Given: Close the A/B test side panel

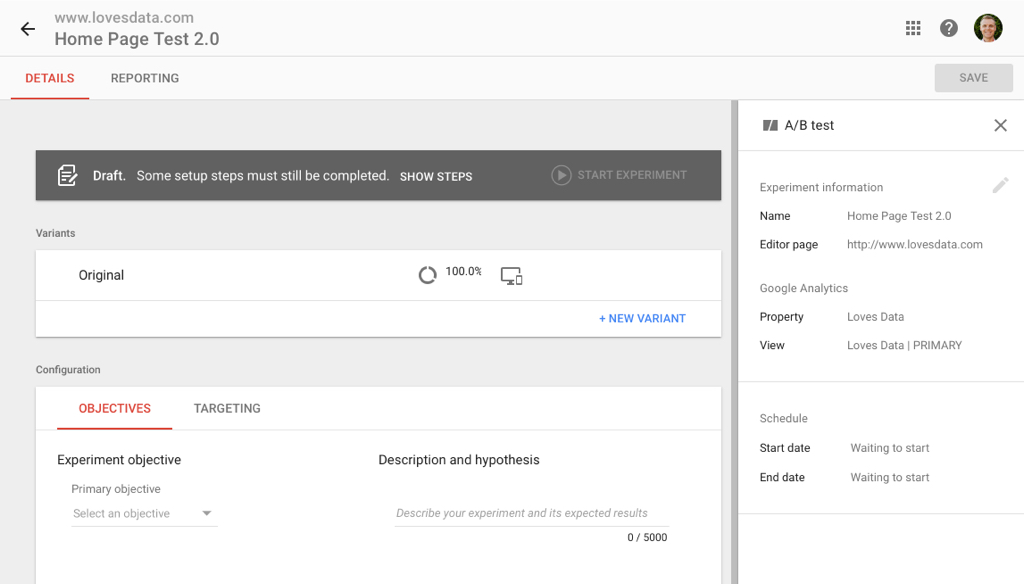Looking at the screenshot, I should [x=1000, y=125].
